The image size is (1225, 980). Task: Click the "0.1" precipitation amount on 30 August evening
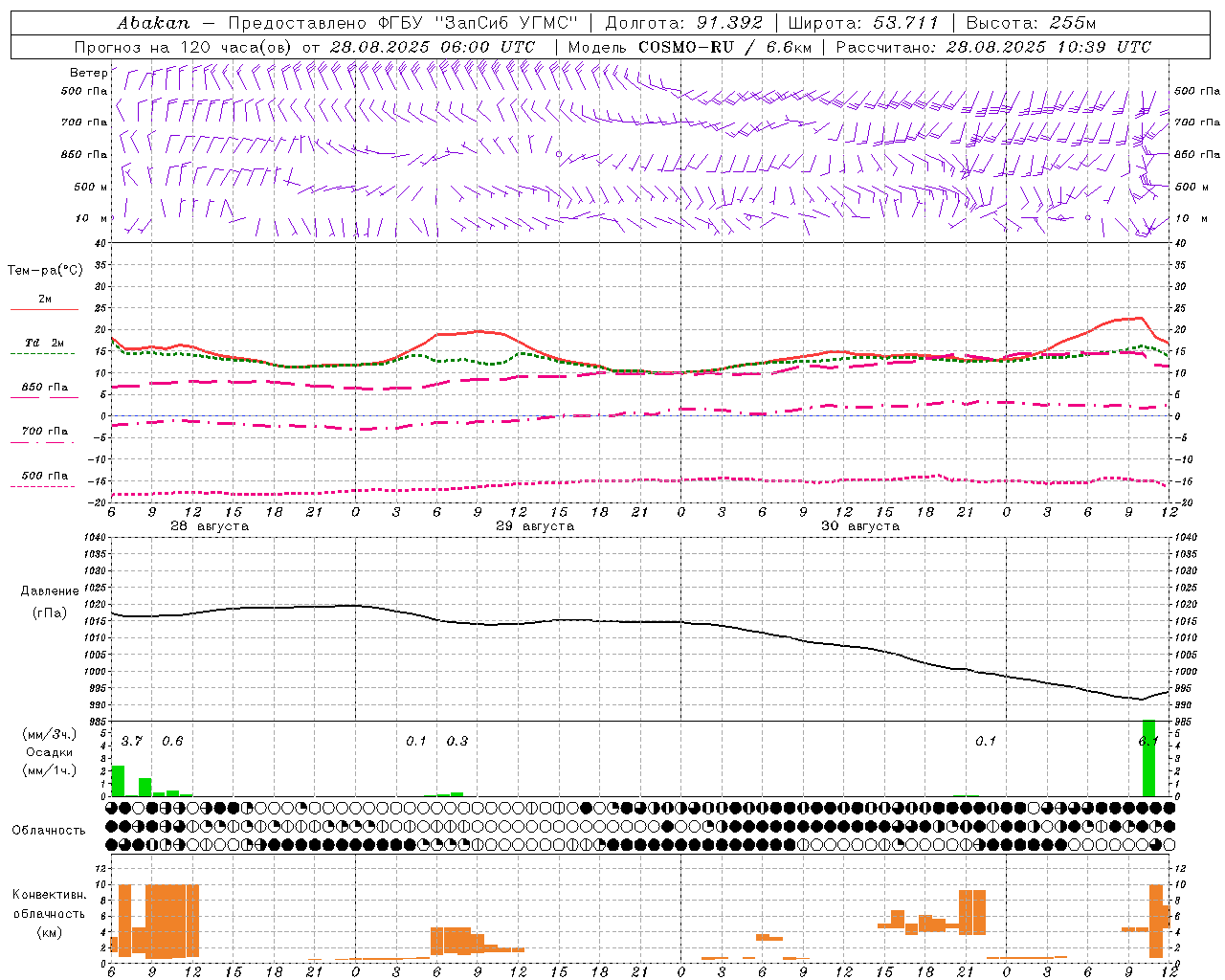(x=986, y=742)
